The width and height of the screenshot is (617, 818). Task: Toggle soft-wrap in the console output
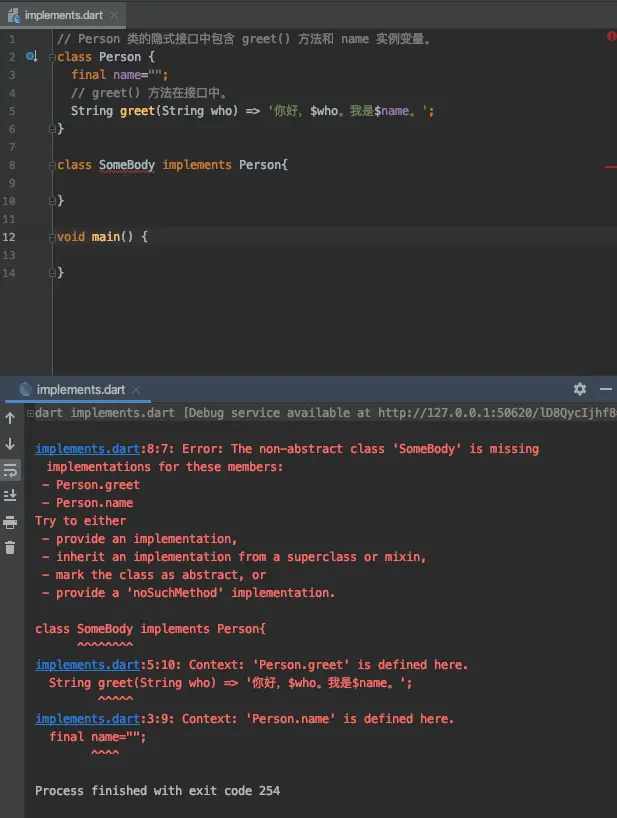tap(10, 470)
